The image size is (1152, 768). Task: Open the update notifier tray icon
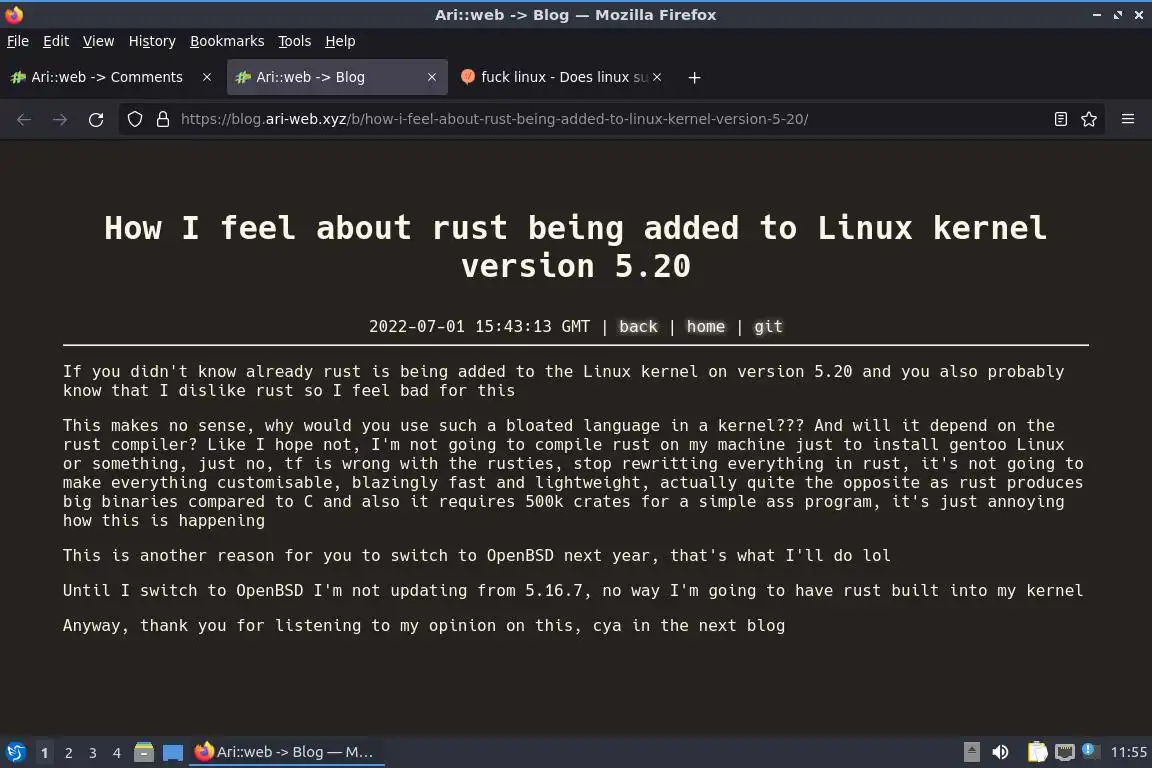point(1091,750)
